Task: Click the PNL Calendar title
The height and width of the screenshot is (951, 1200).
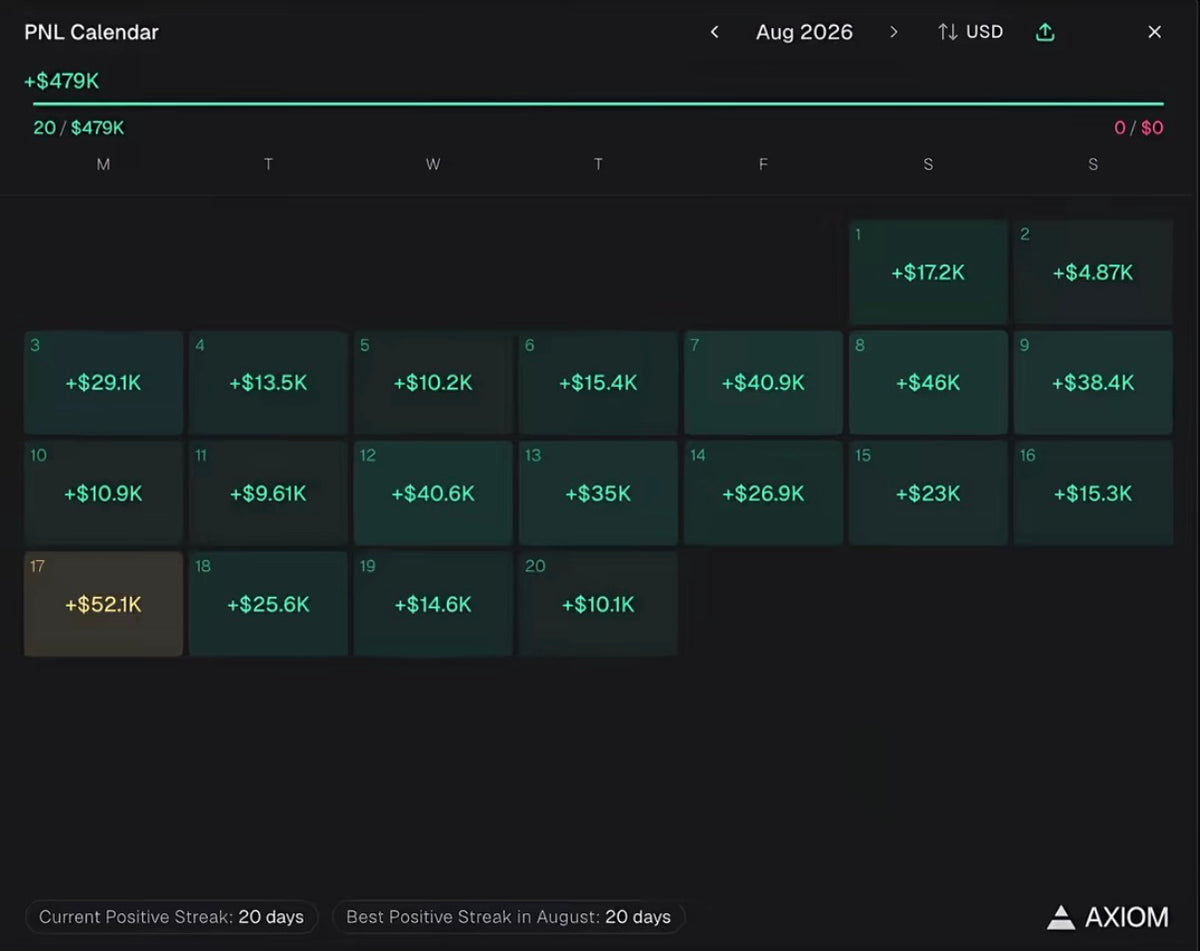Action: pos(91,32)
